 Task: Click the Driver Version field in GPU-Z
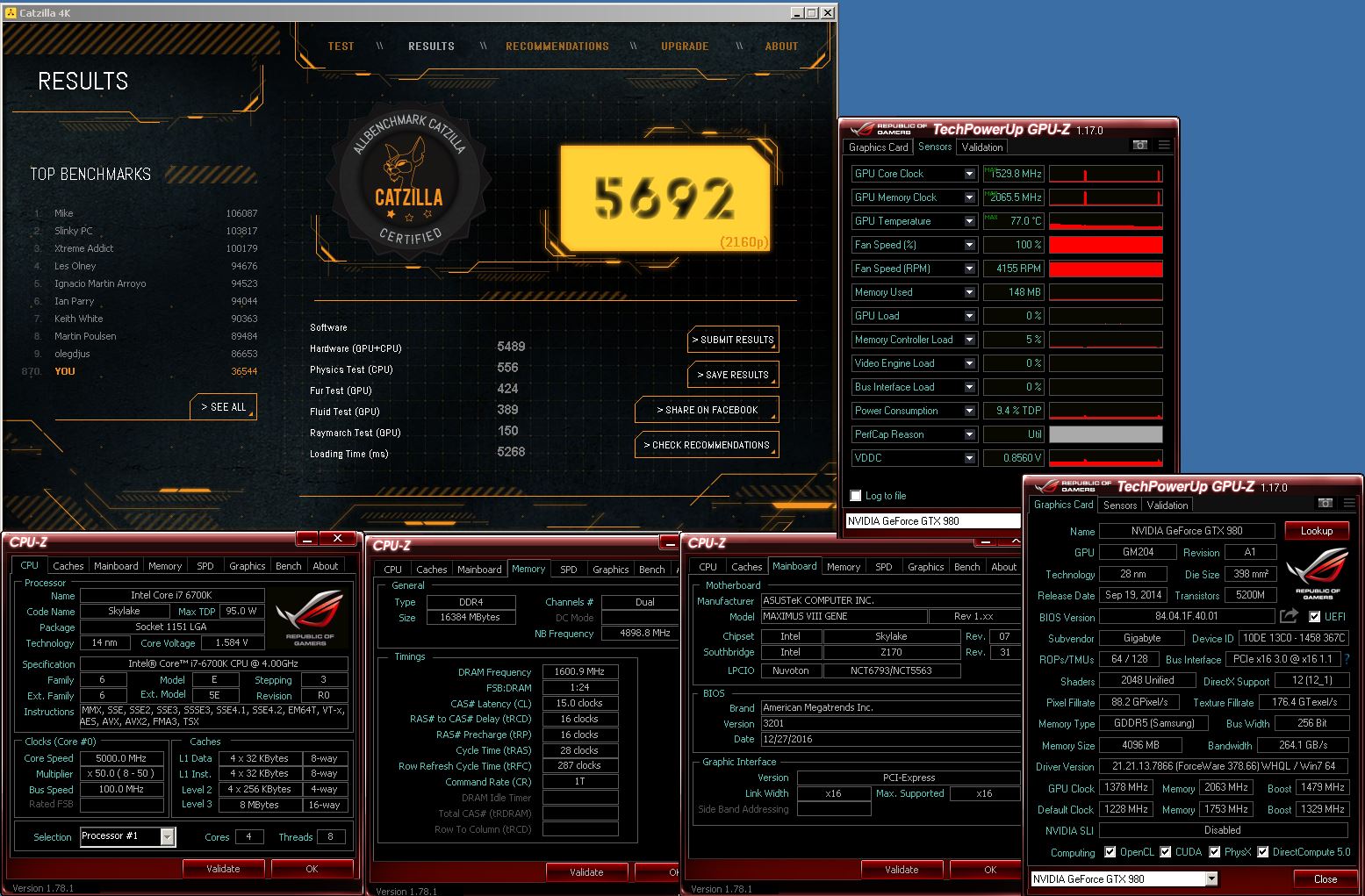point(1224,766)
